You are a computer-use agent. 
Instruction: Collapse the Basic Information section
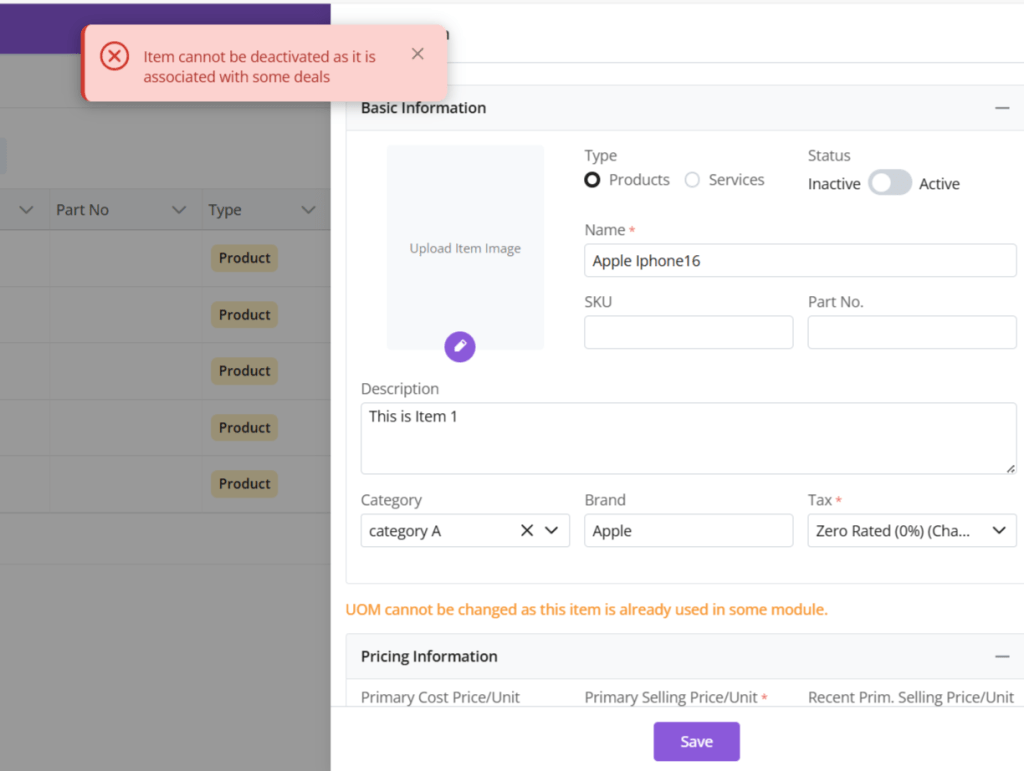(1002, 108)
